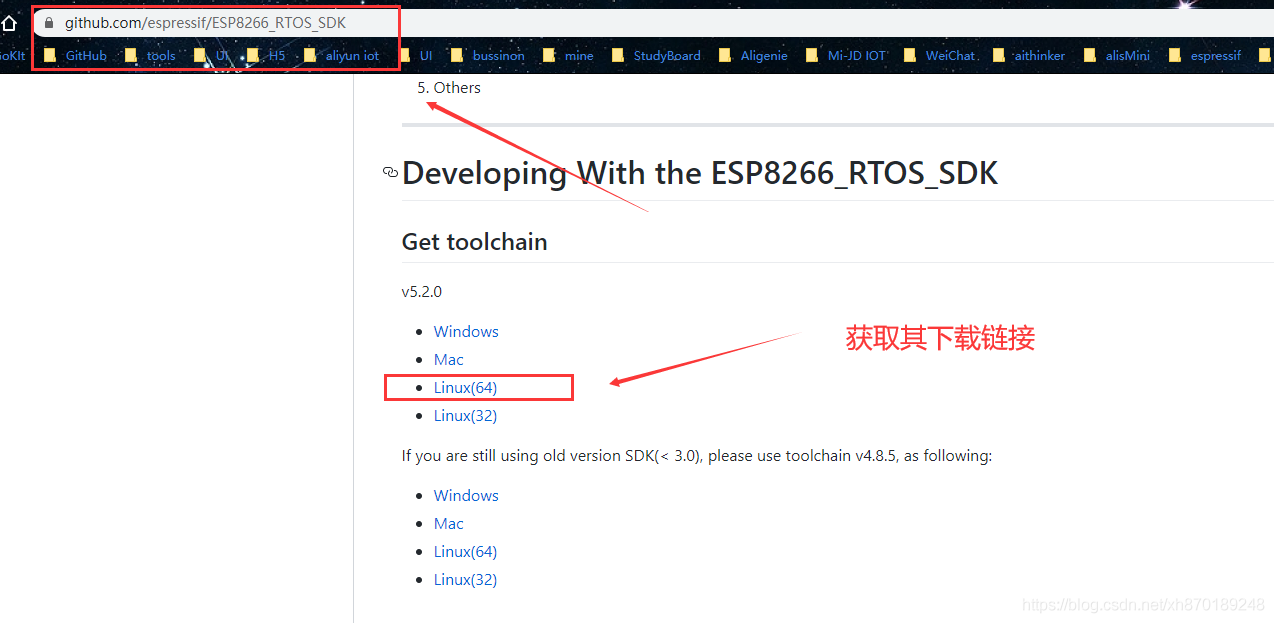
Task: Click the "If you are still using old version SDK" sentence
Action: (x=697, y=456)
